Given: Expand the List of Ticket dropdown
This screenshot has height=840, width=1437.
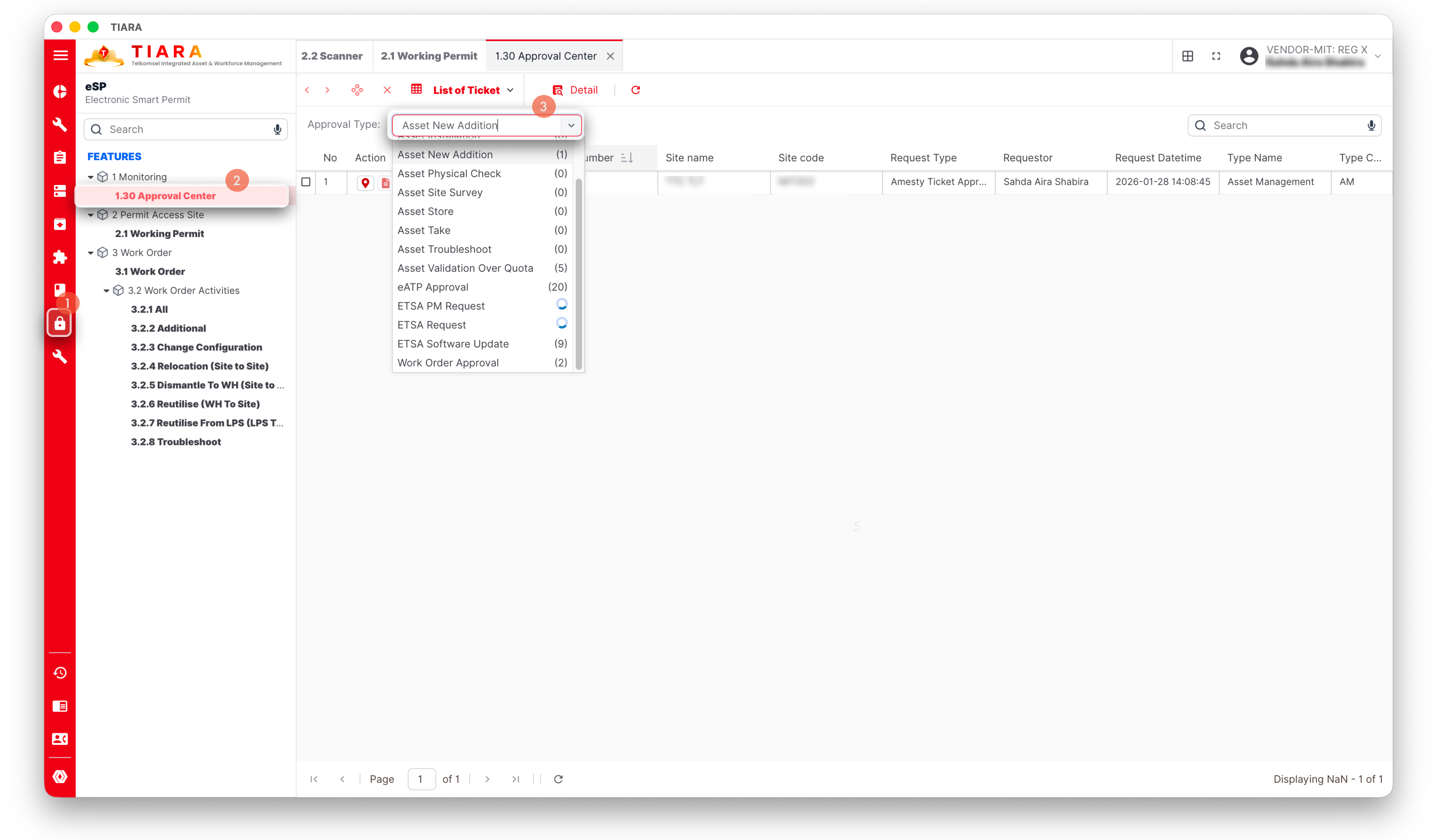Looking at the screenshot, I should [510, 90].
